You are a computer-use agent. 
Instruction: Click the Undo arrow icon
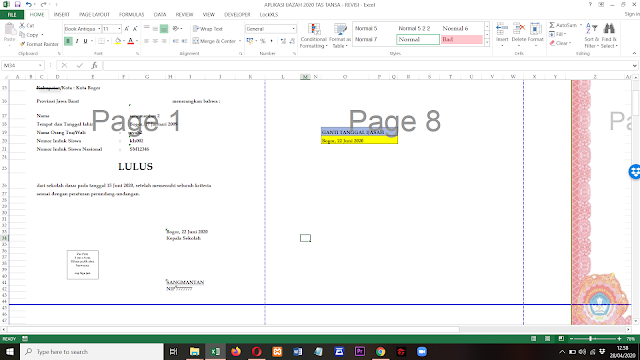pyautogui.click(x=29, y=4)
